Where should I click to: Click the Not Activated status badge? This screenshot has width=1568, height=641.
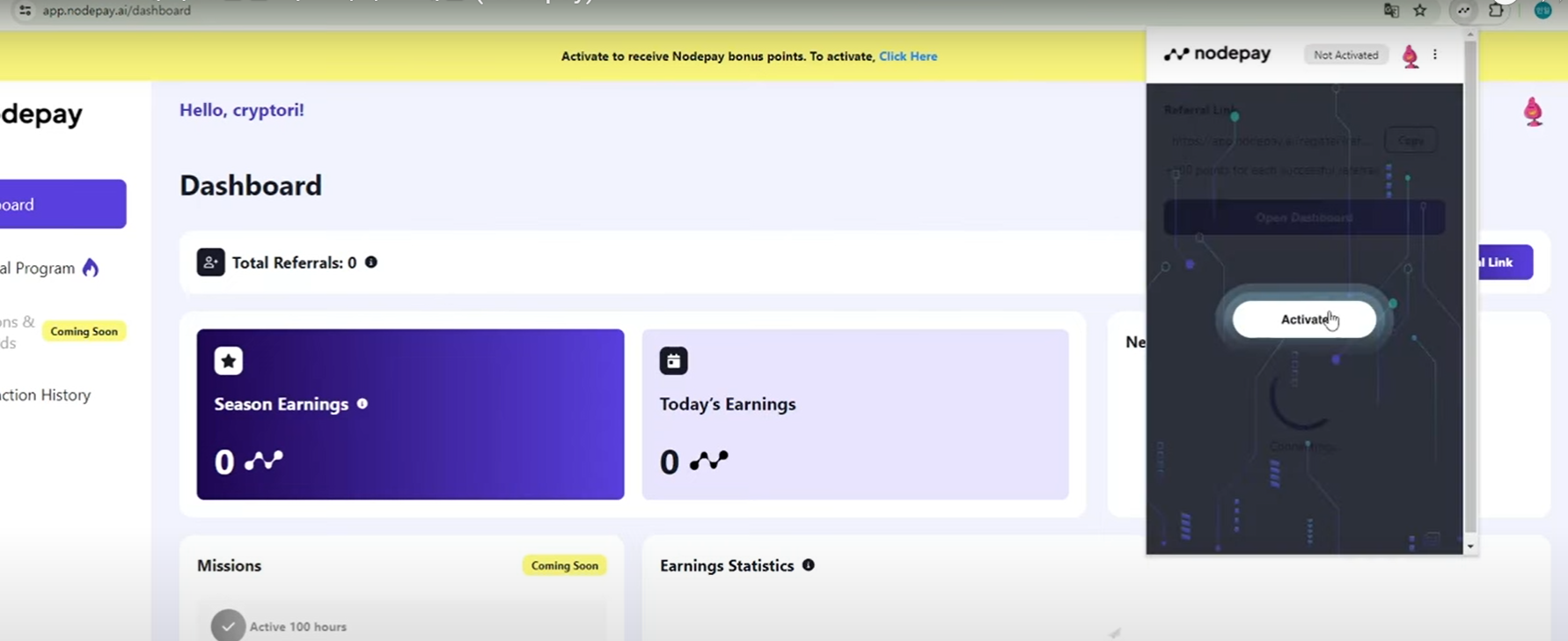pyautogui.click(x=1345, y=55)
